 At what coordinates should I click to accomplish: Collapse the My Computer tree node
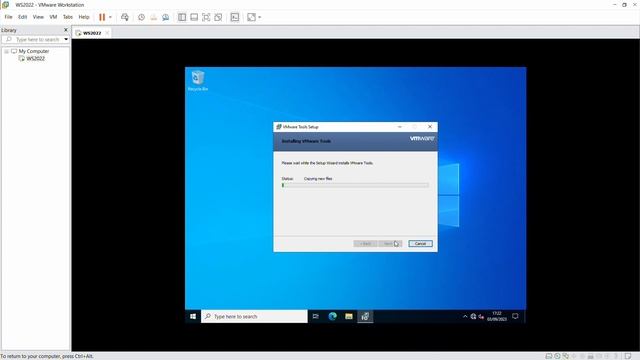click(7, 51)
